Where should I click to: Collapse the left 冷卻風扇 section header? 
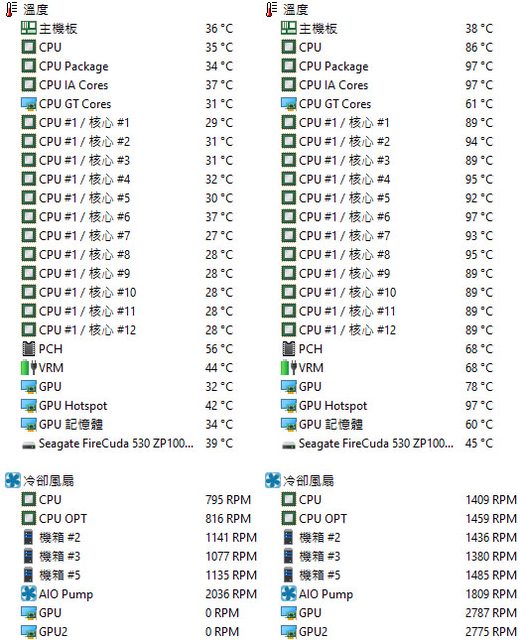pyautogui.click(x=40, y=480)
